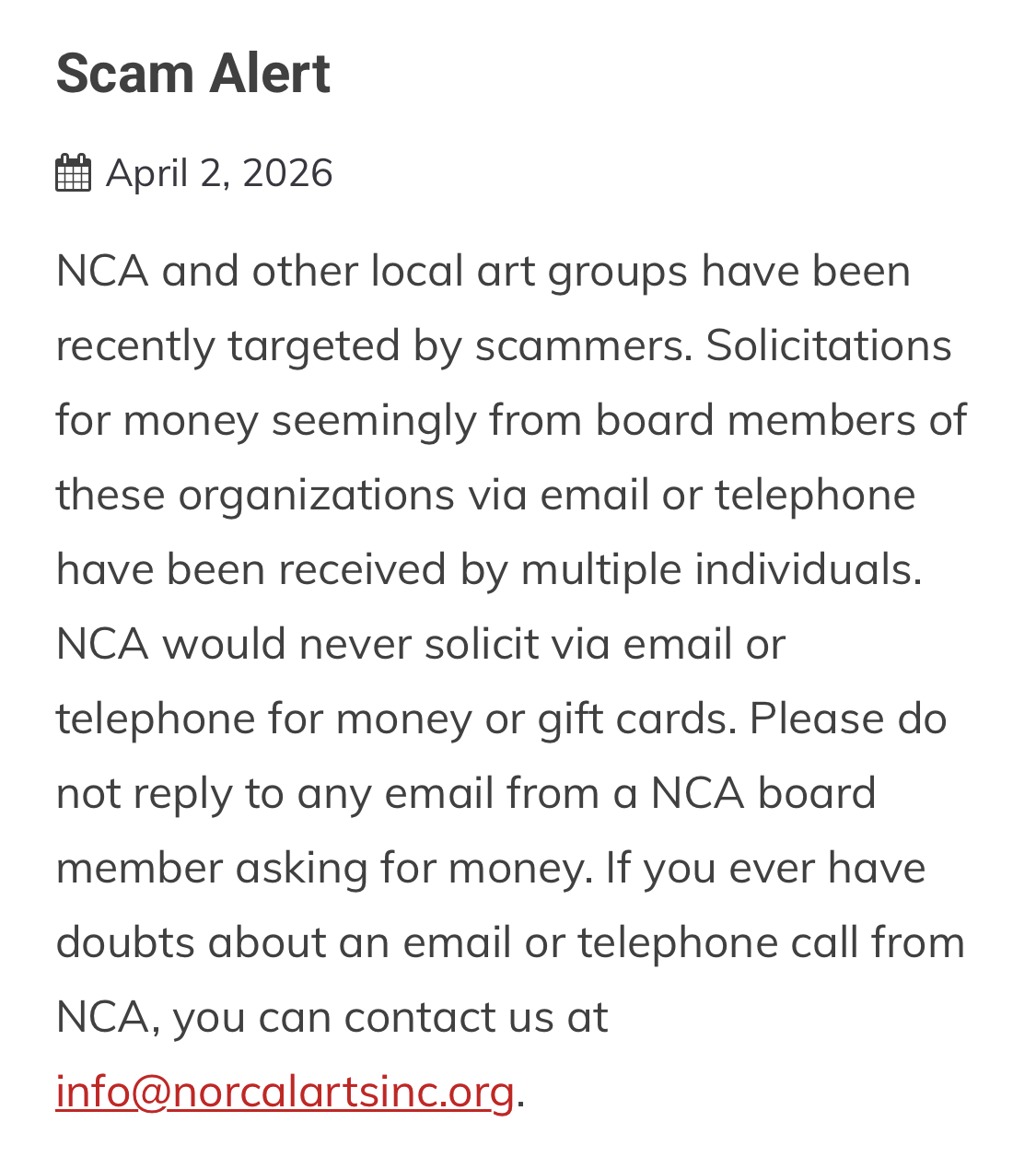Open the info@norcalartsinc.org email link
1036x1169 pixels.
[285, 1092]
